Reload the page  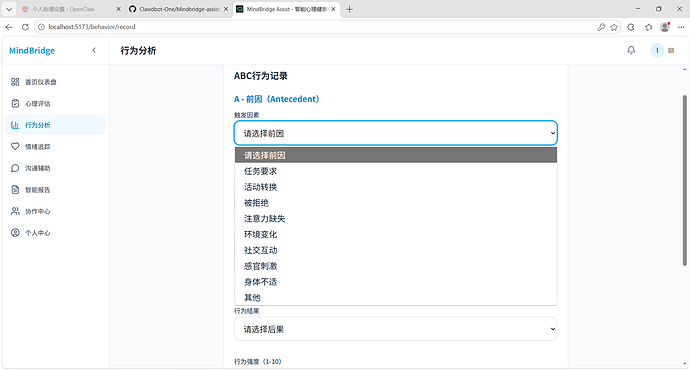coord(25,27)
